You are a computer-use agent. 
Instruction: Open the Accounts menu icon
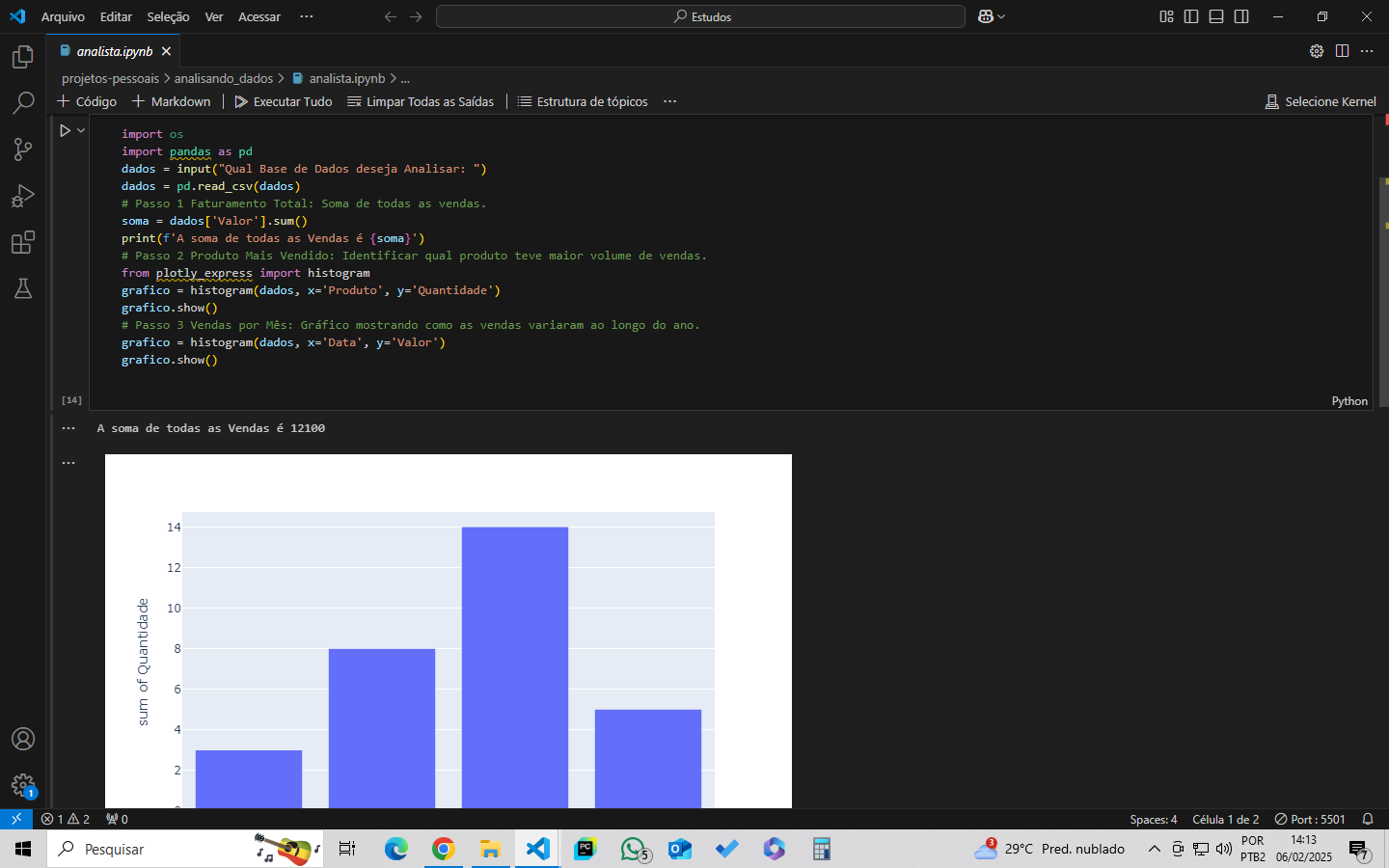pyautogui.click(x=23, y=739)
